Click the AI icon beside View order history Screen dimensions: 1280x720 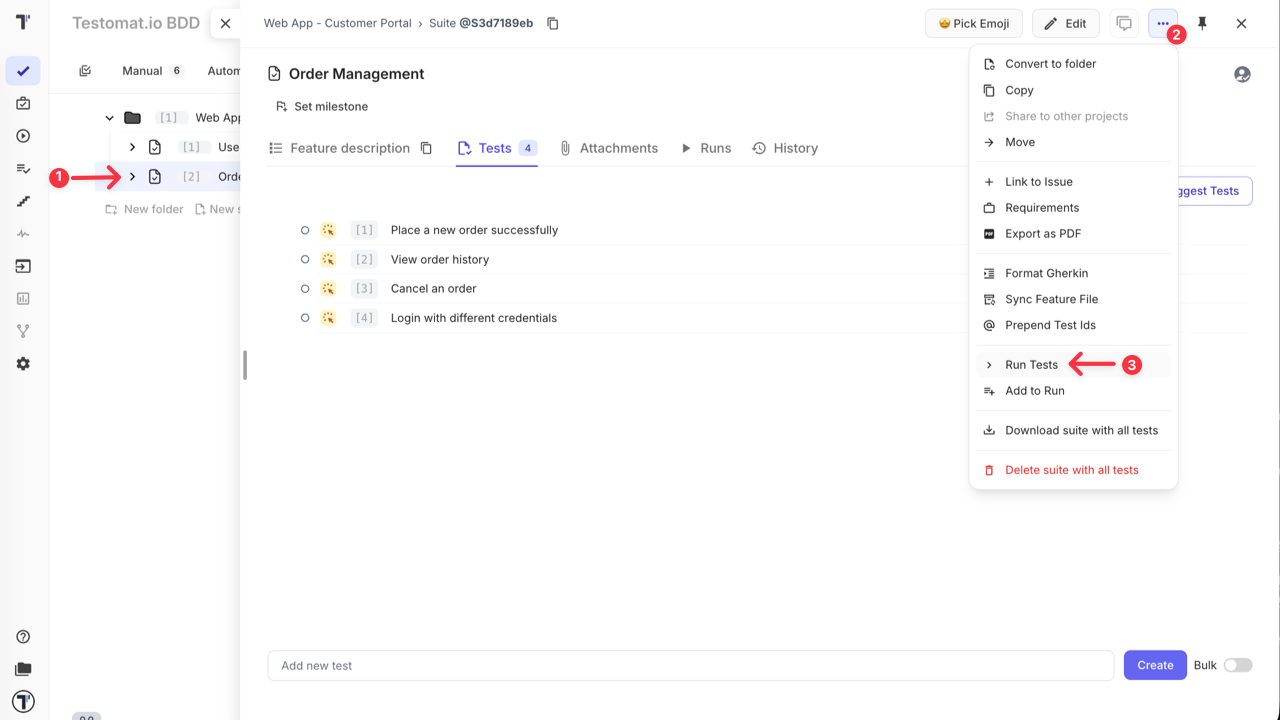click(328, 259)
